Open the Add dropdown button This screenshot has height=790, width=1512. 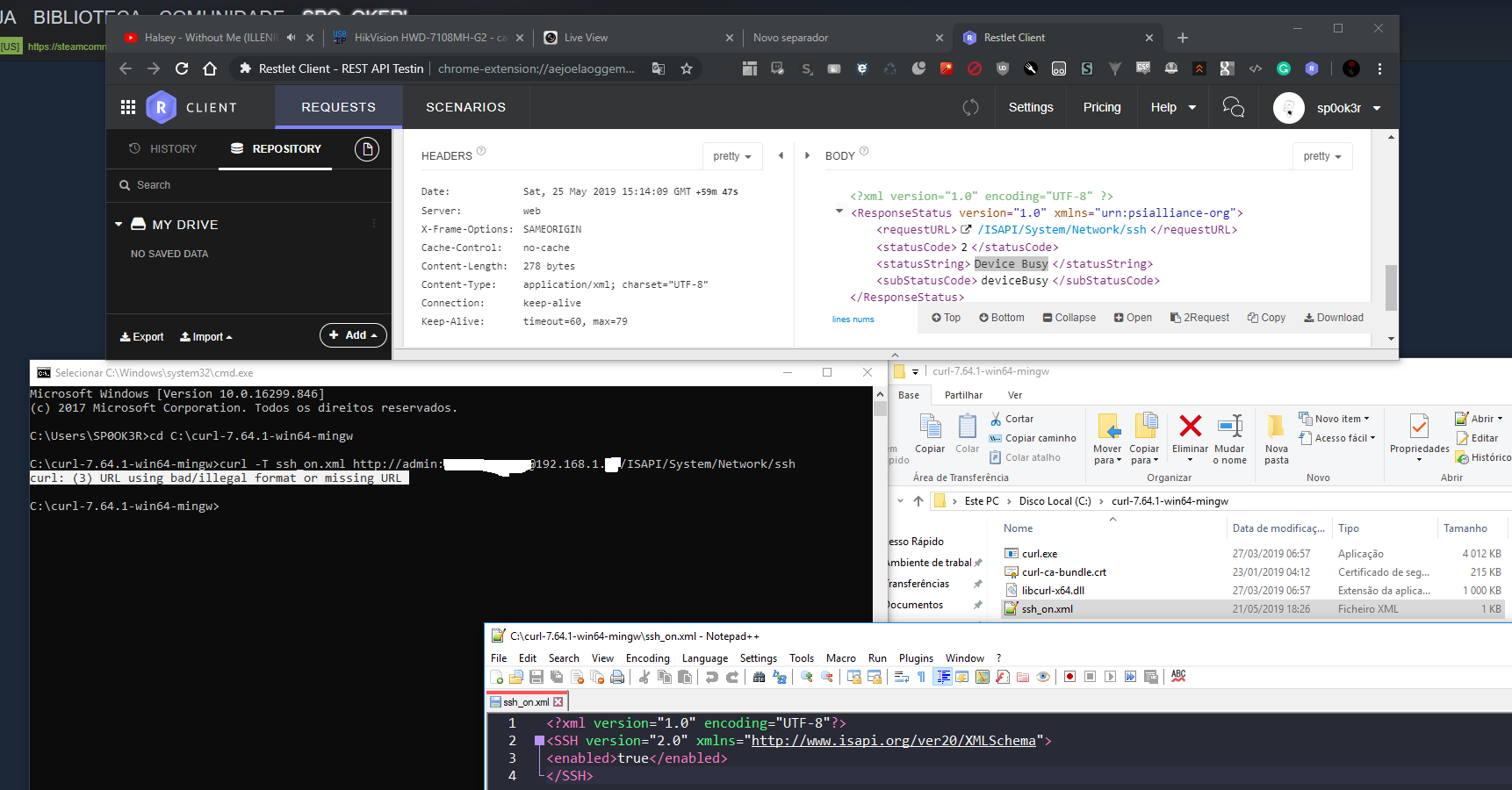click(x=353, y=335)
